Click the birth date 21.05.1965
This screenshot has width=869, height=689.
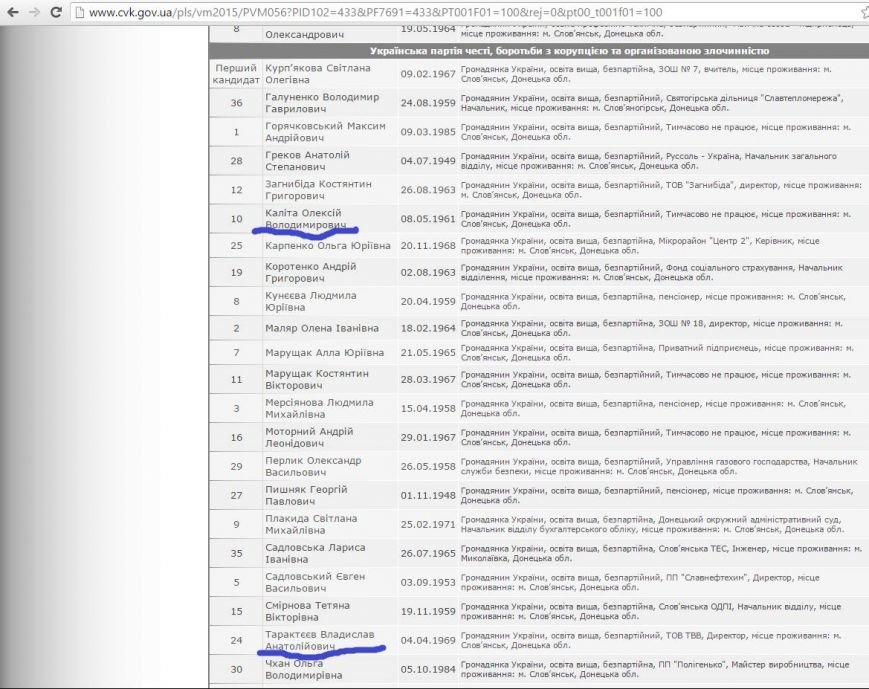point(428,353)
